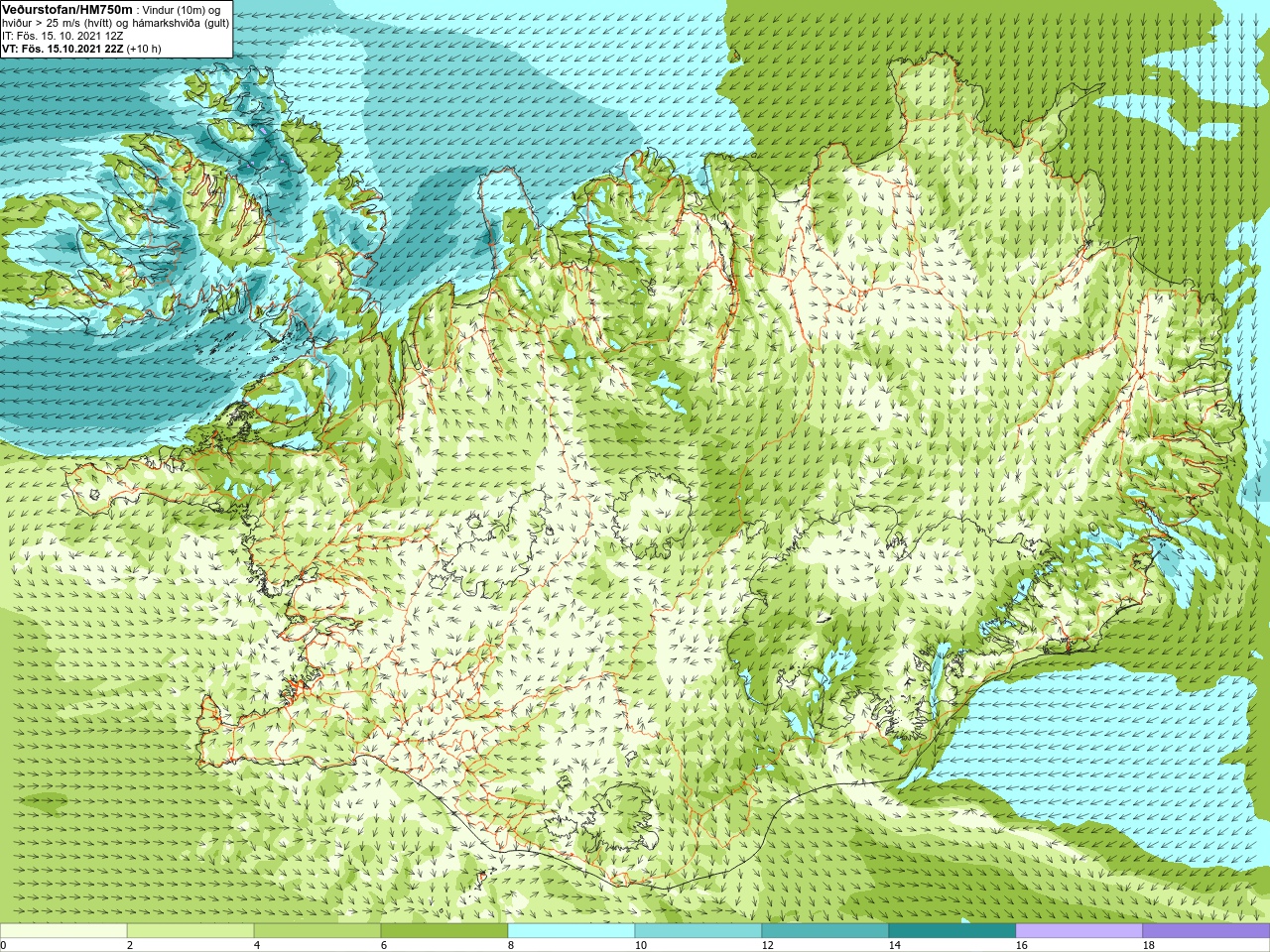This screenshot has height=952, width=1270.
Task: Click the 4–6 m/s green legend swatch
Action: tap(317, 931)
